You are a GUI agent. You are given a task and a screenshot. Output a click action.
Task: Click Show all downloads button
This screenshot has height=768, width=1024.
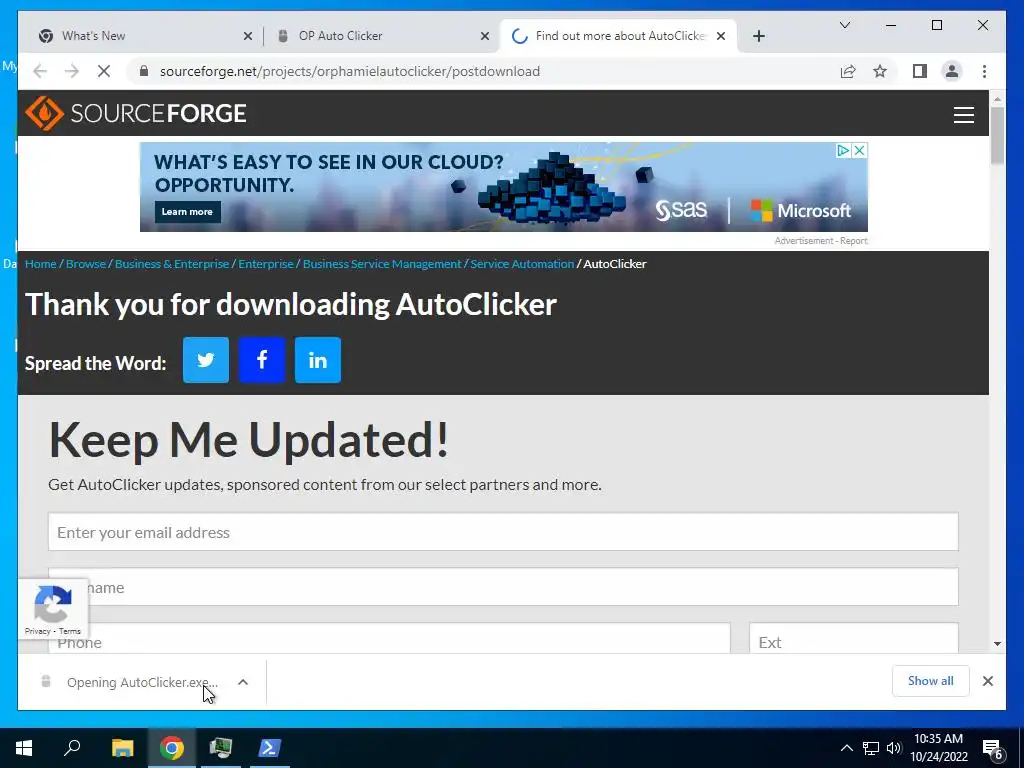(x=931, y=681)
